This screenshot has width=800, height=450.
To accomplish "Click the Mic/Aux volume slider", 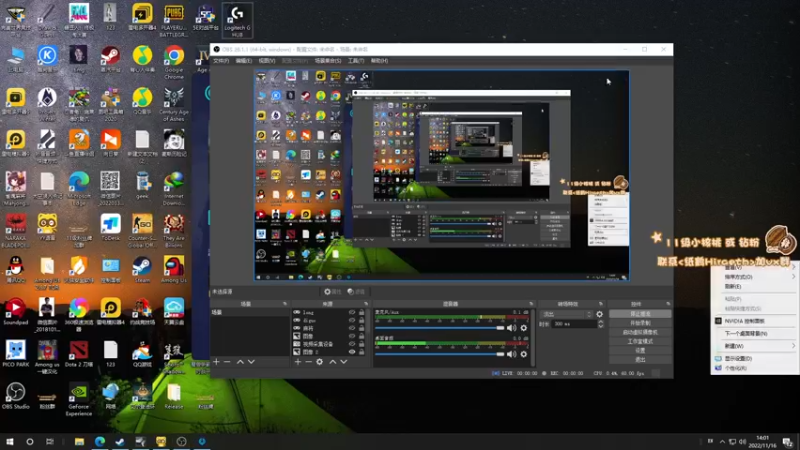I will click(x=440, y=328).
